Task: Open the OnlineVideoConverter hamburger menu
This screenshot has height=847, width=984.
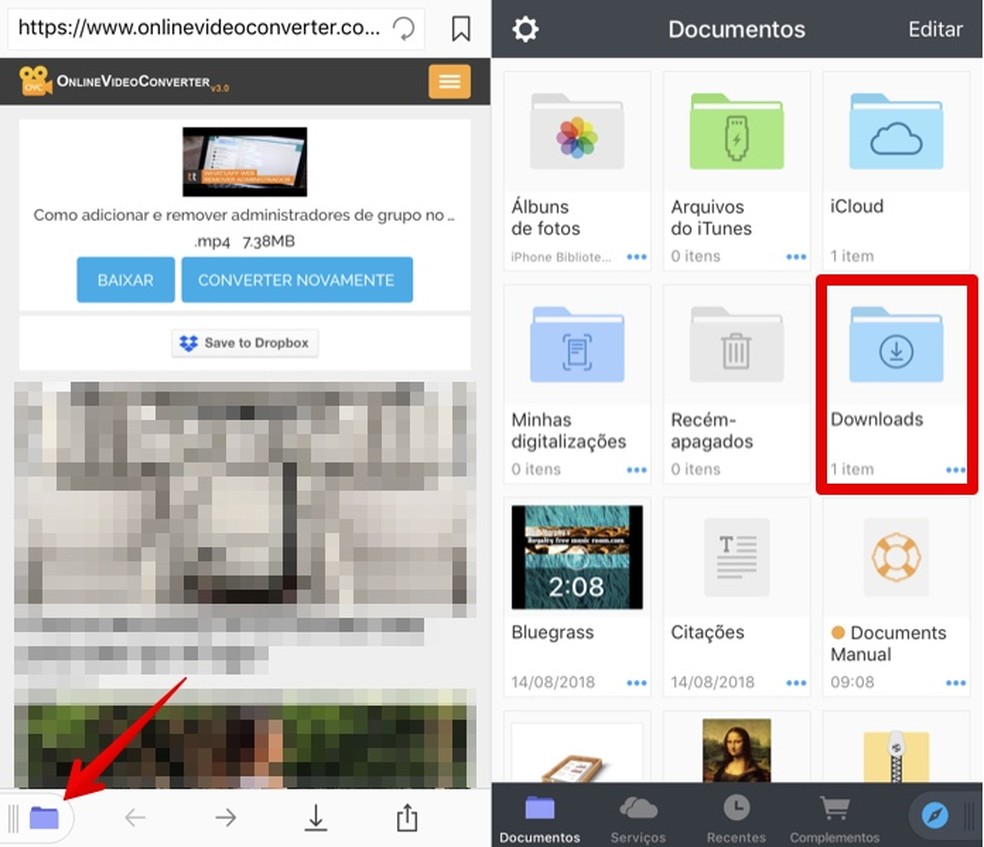Action: click(449, 82)
